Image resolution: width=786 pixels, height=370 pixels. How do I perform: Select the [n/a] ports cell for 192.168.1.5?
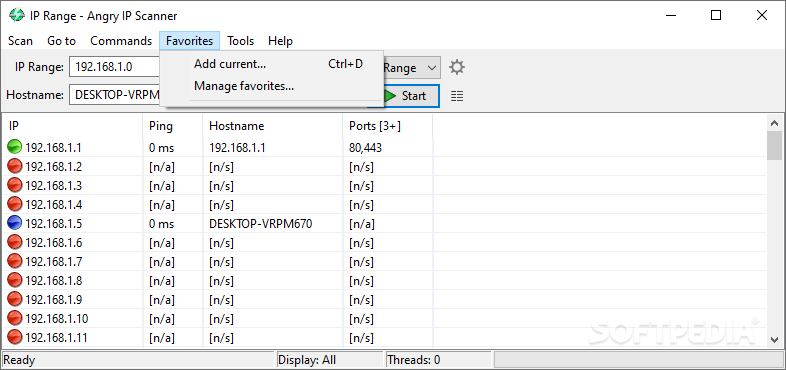coord(362,224)
